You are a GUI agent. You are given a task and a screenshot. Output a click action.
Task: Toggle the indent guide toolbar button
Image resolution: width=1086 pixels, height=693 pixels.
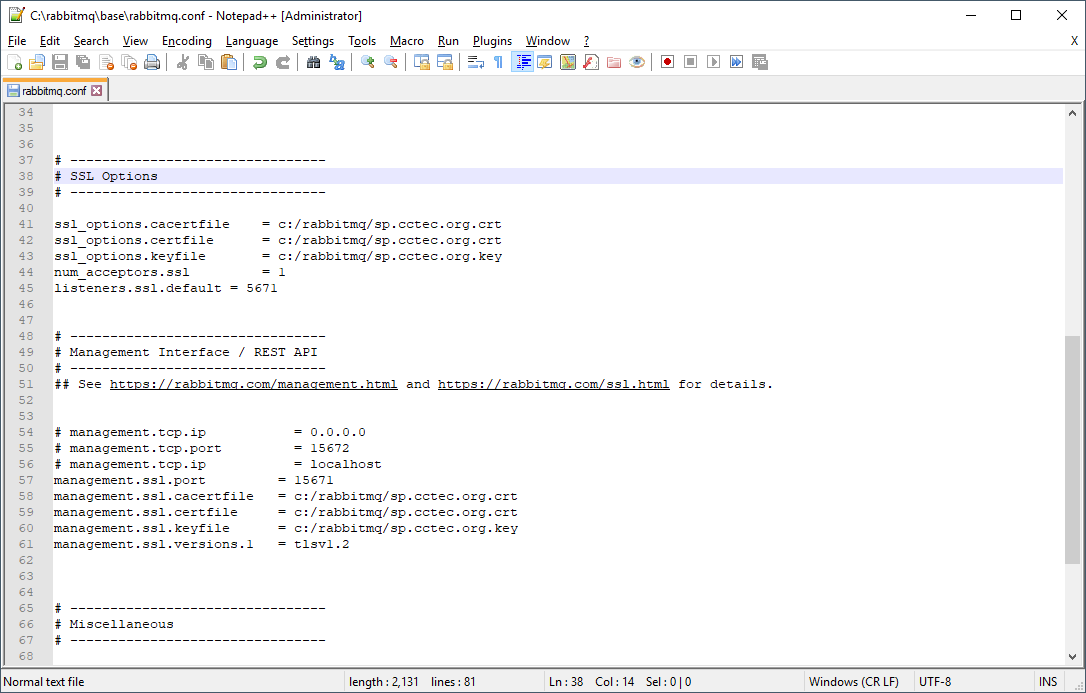tap(522, 62)
